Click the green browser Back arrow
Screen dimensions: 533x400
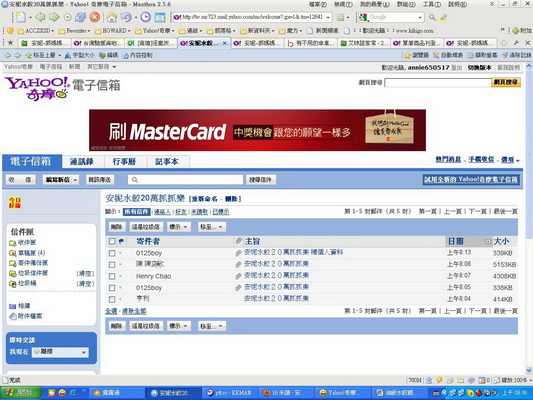(x=40, y=17)
